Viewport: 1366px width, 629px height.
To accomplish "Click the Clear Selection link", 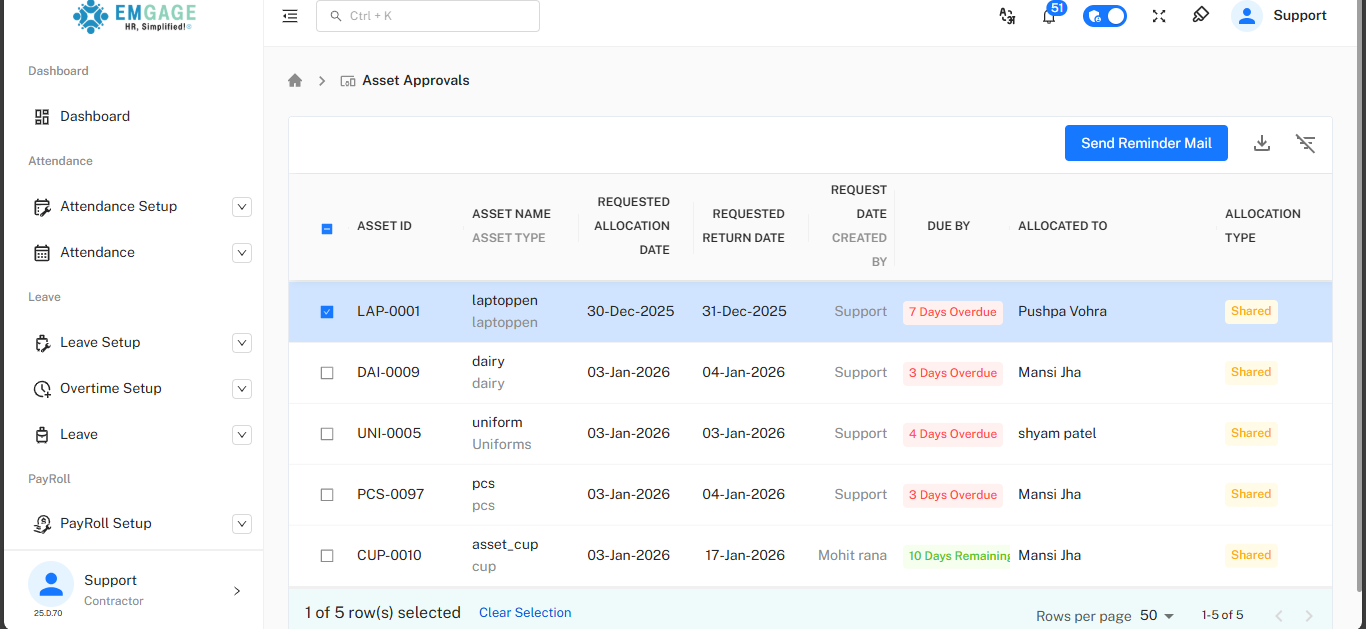I will click(x=525, y=613).
